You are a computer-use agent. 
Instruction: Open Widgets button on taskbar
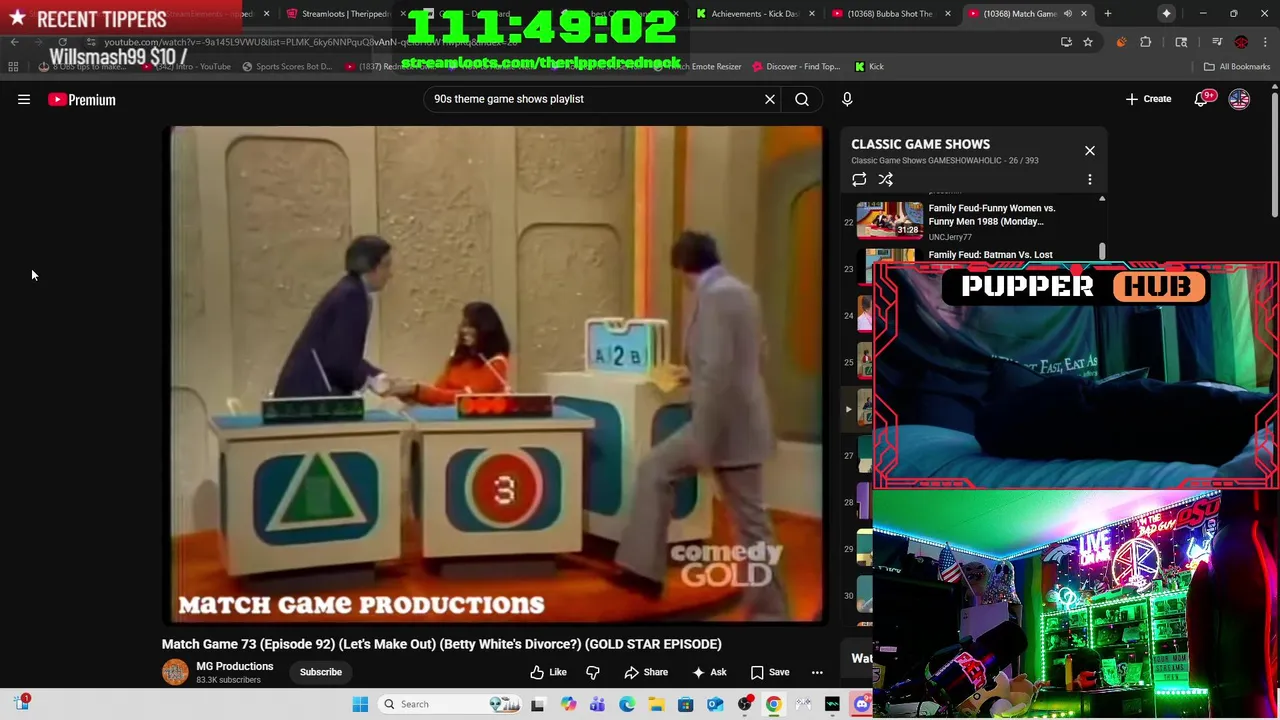[22, 704]
